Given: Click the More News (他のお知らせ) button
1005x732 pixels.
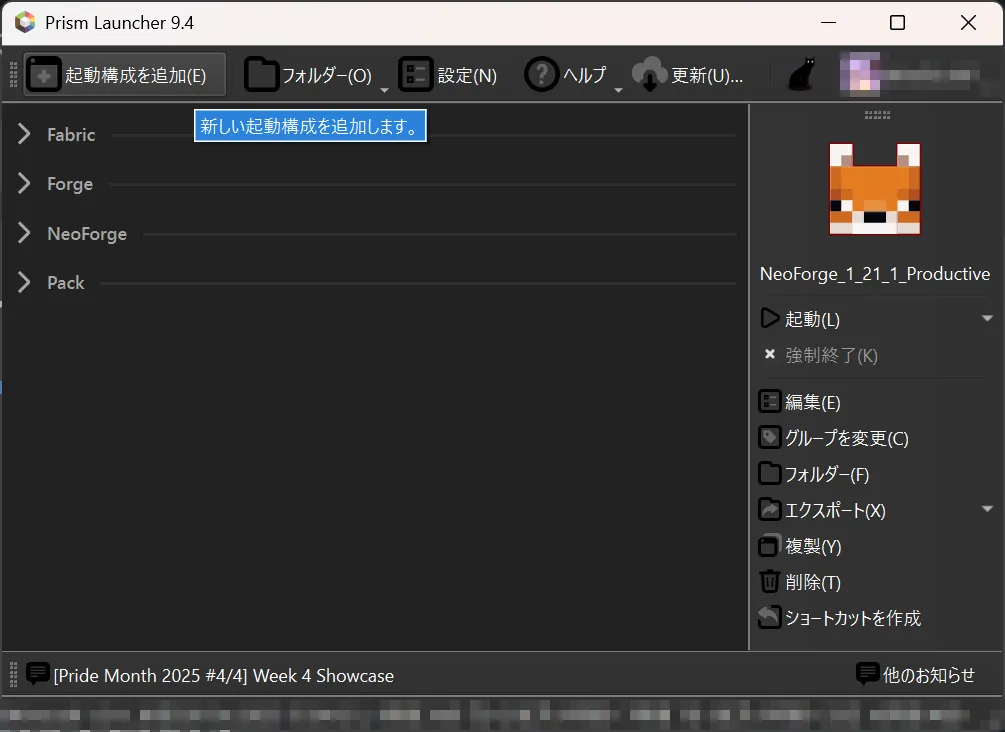Looking at the screenshot, I should click(x=916, y=675).
